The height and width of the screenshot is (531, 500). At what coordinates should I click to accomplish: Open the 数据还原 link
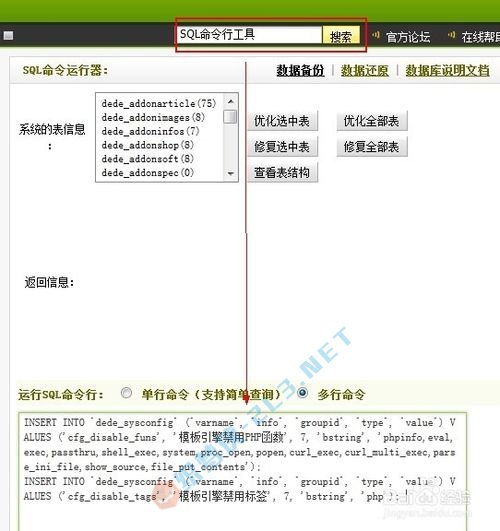click(x=364, y=70)
